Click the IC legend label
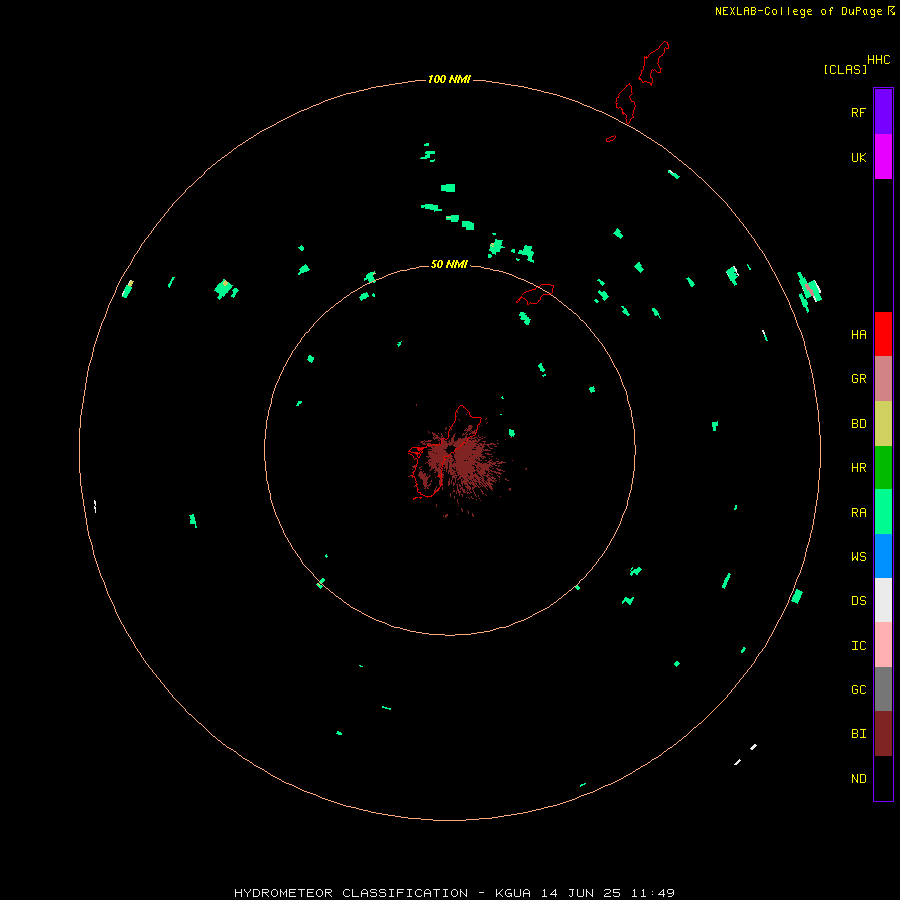 point(858,646)
